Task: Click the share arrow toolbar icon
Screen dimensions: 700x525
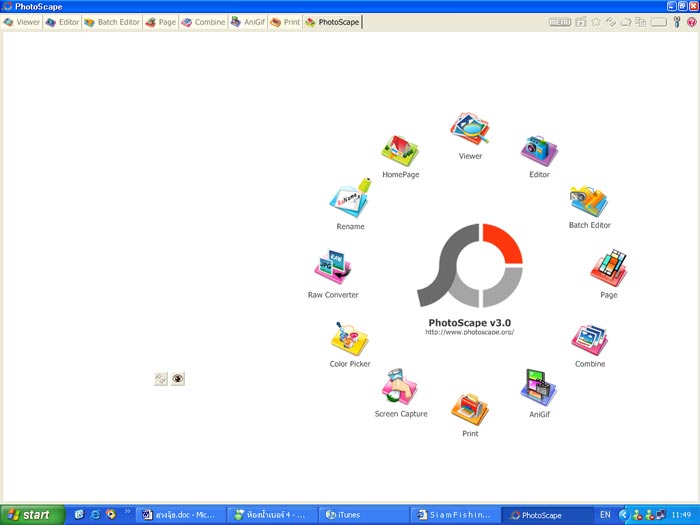Action: click(x=626, y=22)
